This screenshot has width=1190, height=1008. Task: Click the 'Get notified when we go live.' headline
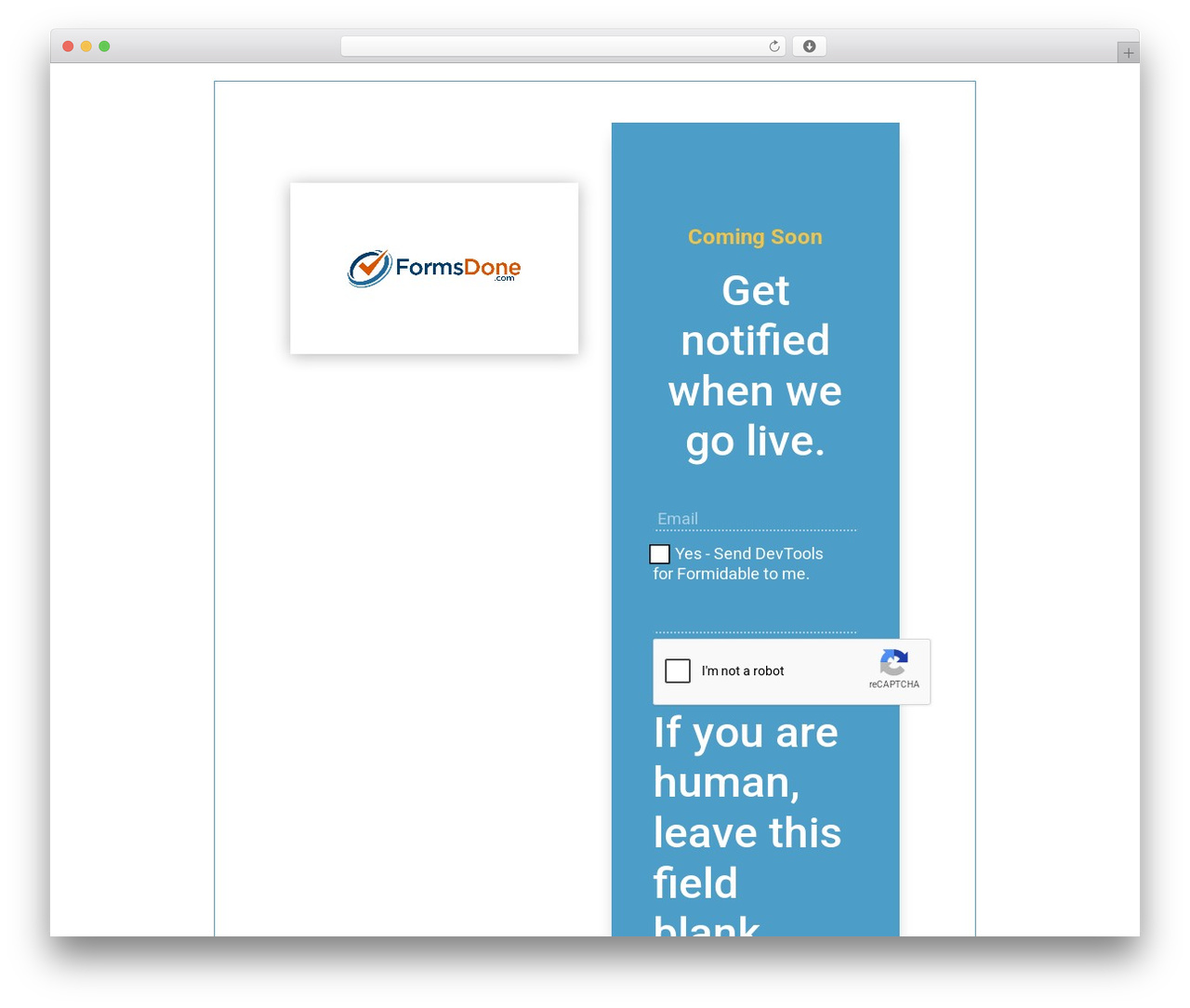click(755, 365)
